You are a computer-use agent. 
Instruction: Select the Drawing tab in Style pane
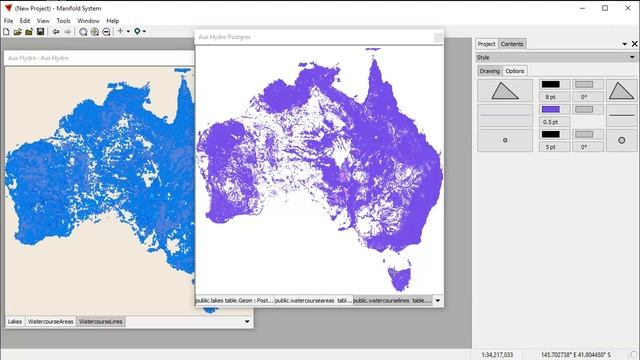click(489, 71)
